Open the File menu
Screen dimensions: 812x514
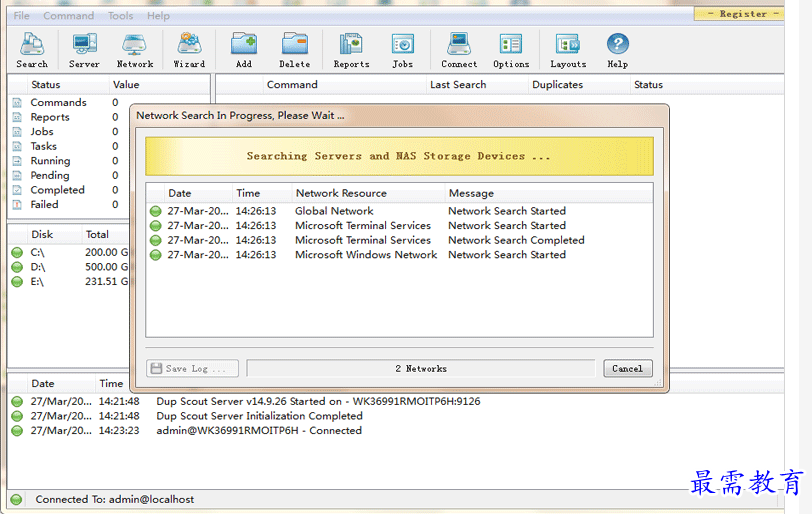pyautogui.click(x=21, y=16)
